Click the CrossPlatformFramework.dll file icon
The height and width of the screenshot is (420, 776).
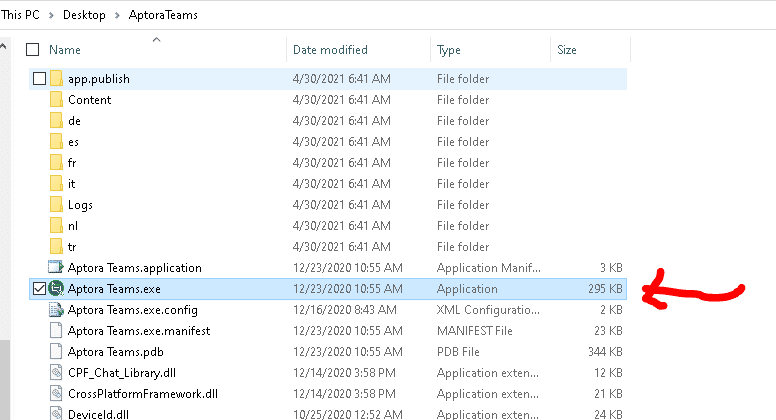coord(56,394)
